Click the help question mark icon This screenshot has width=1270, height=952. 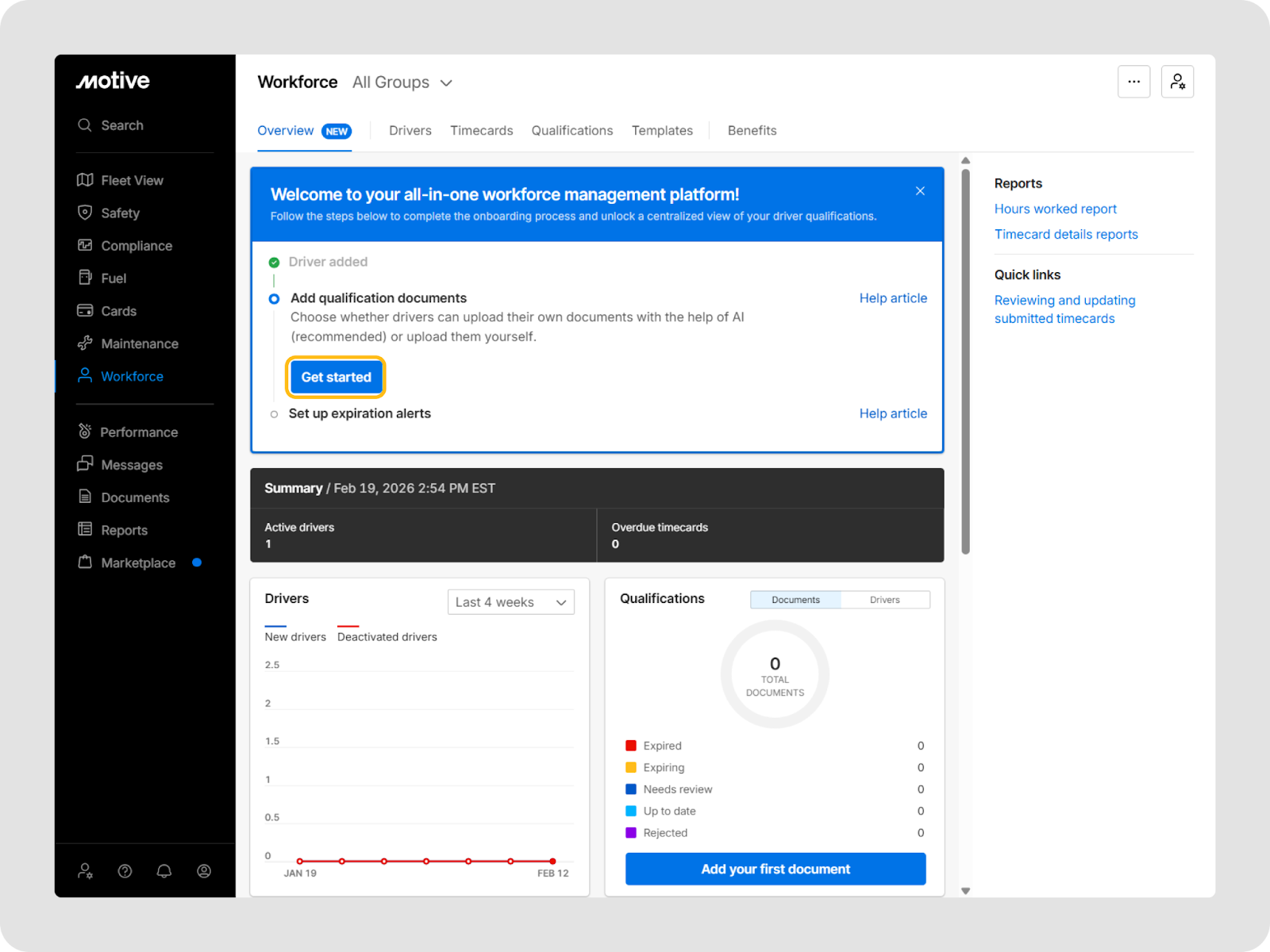pos(125,871)
